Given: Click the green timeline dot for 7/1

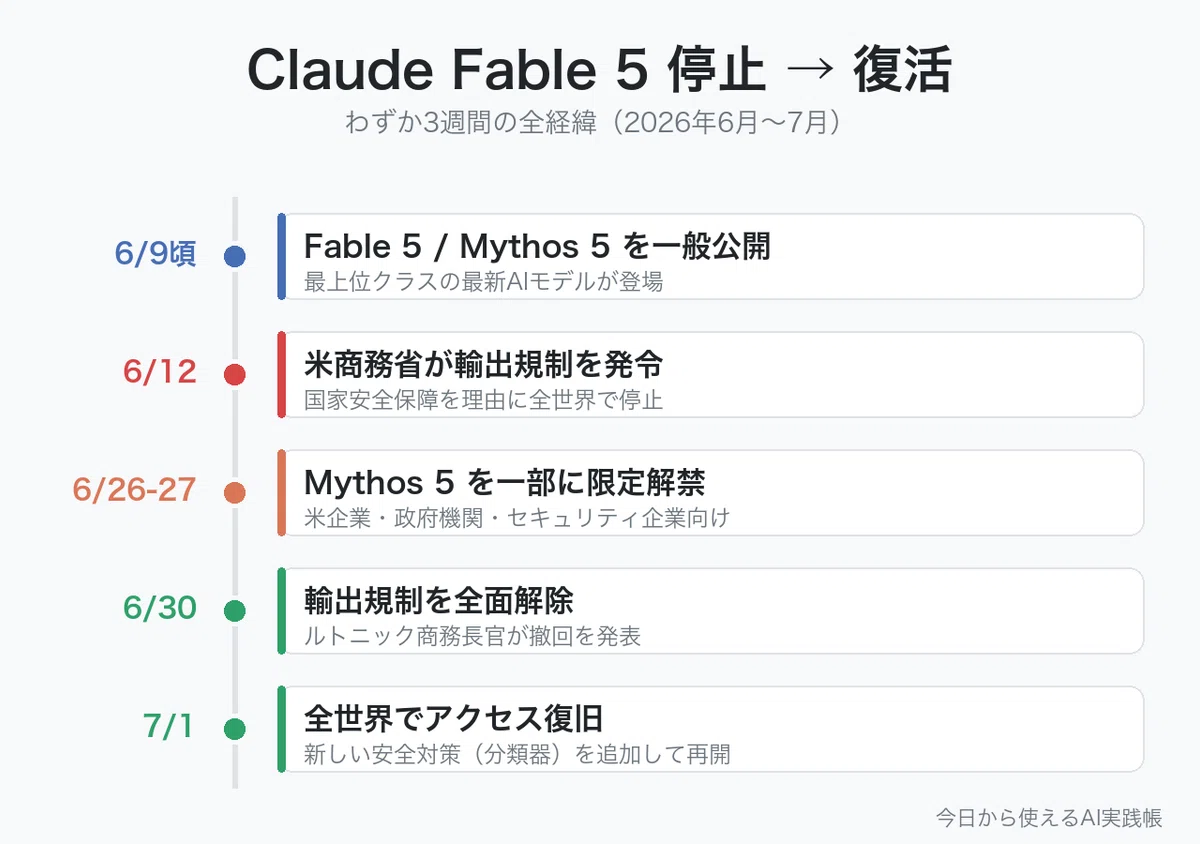Looking at the screenshot, I should pos(235,729).
